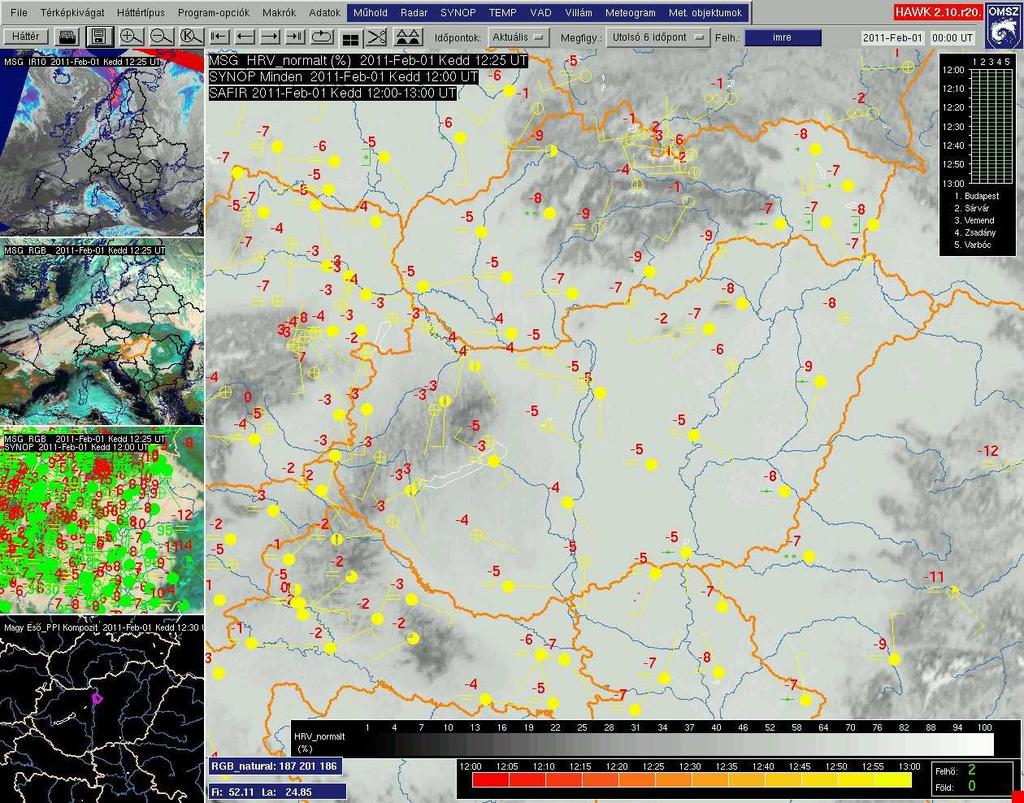Open the TEMP data menu
1024x803 pixels.
coord(502,12)
